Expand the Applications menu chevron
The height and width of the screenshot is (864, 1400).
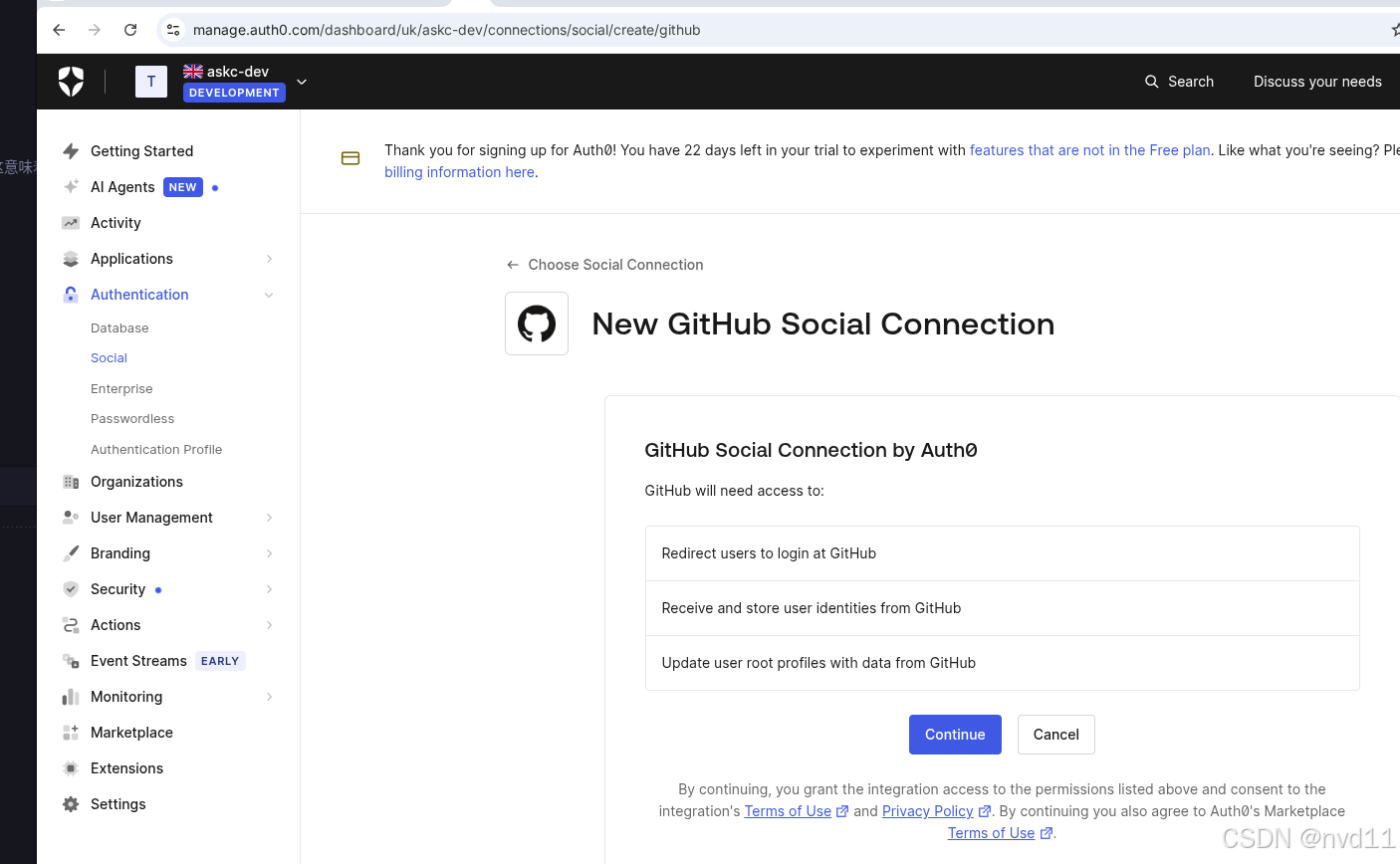click(270, 259)
